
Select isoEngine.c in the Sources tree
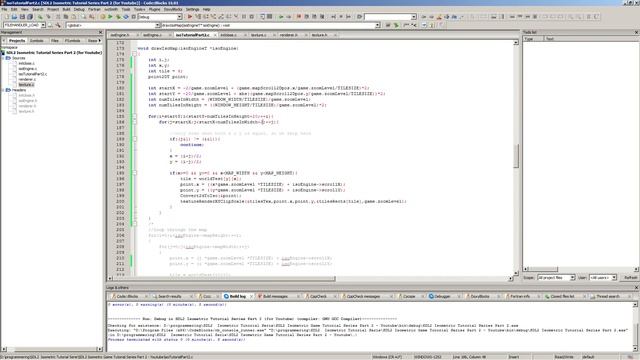click(x=27, y=69)
